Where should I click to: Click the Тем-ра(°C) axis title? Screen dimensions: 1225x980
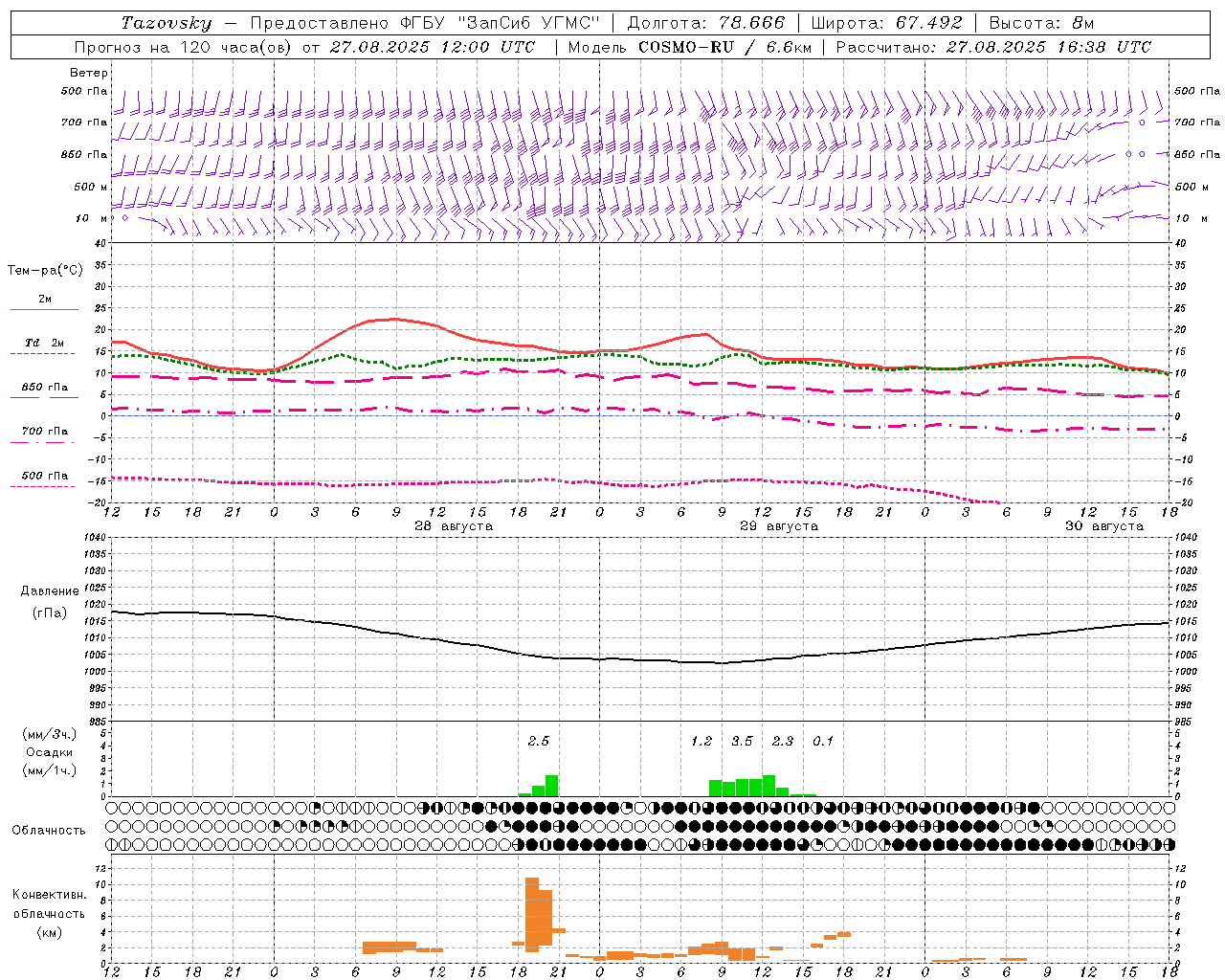(45, 271)
